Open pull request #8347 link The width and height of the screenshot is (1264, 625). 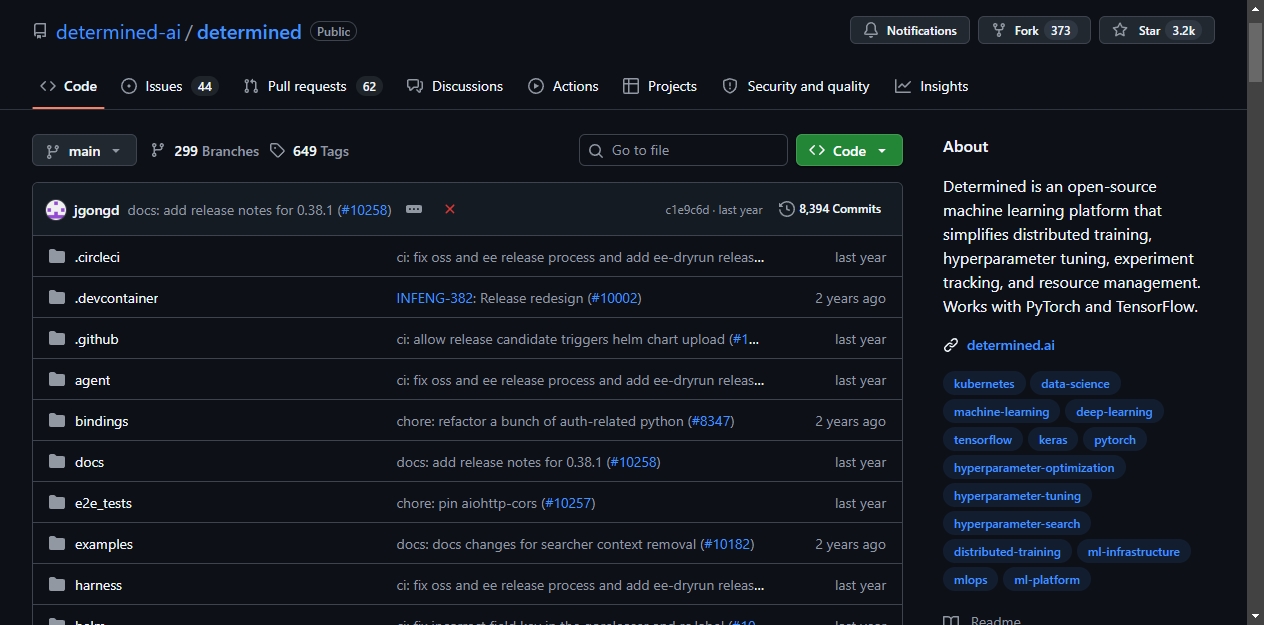click(711, 421)
